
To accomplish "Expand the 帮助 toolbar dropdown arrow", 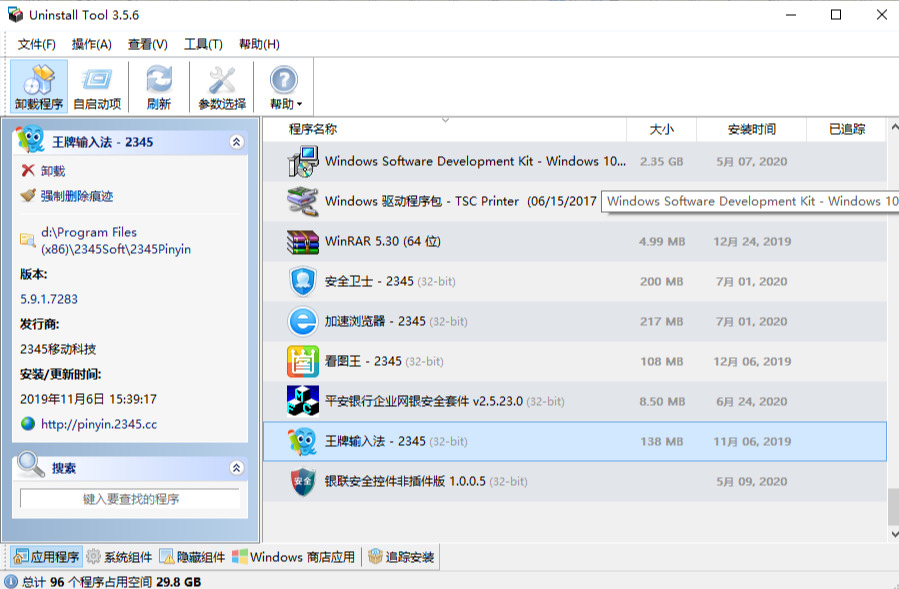I will click(x=300, y=104).
